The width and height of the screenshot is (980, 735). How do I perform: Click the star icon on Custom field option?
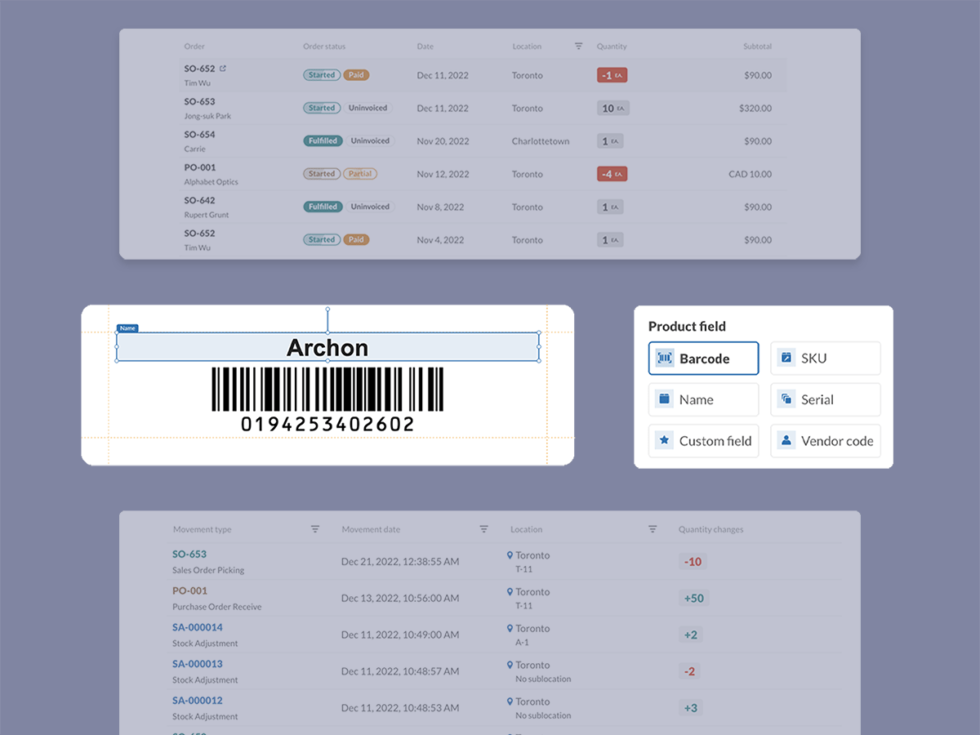(x=664, y=440)
